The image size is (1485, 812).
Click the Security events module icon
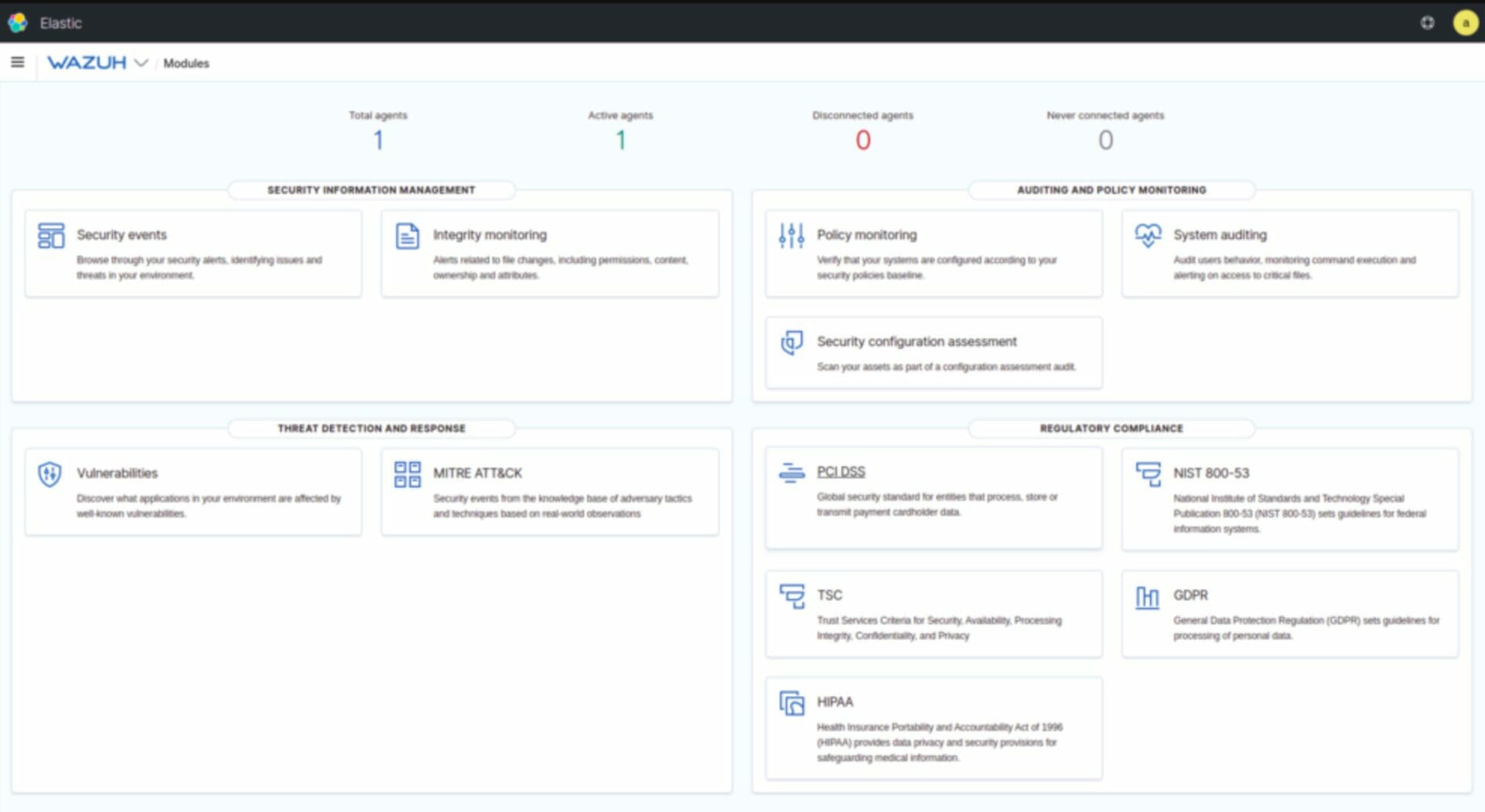pyautogui.click(x=51, y=236)
